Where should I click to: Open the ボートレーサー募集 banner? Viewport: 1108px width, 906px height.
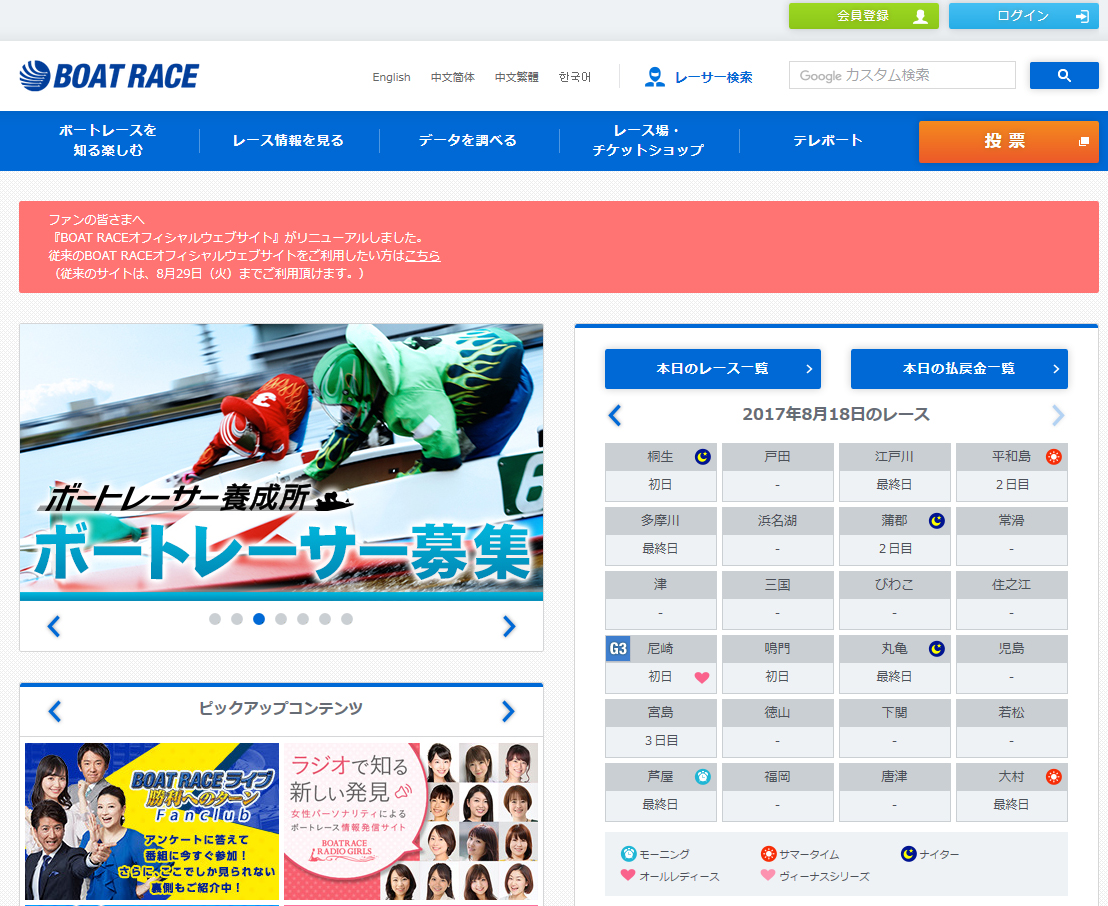point(281,462)
